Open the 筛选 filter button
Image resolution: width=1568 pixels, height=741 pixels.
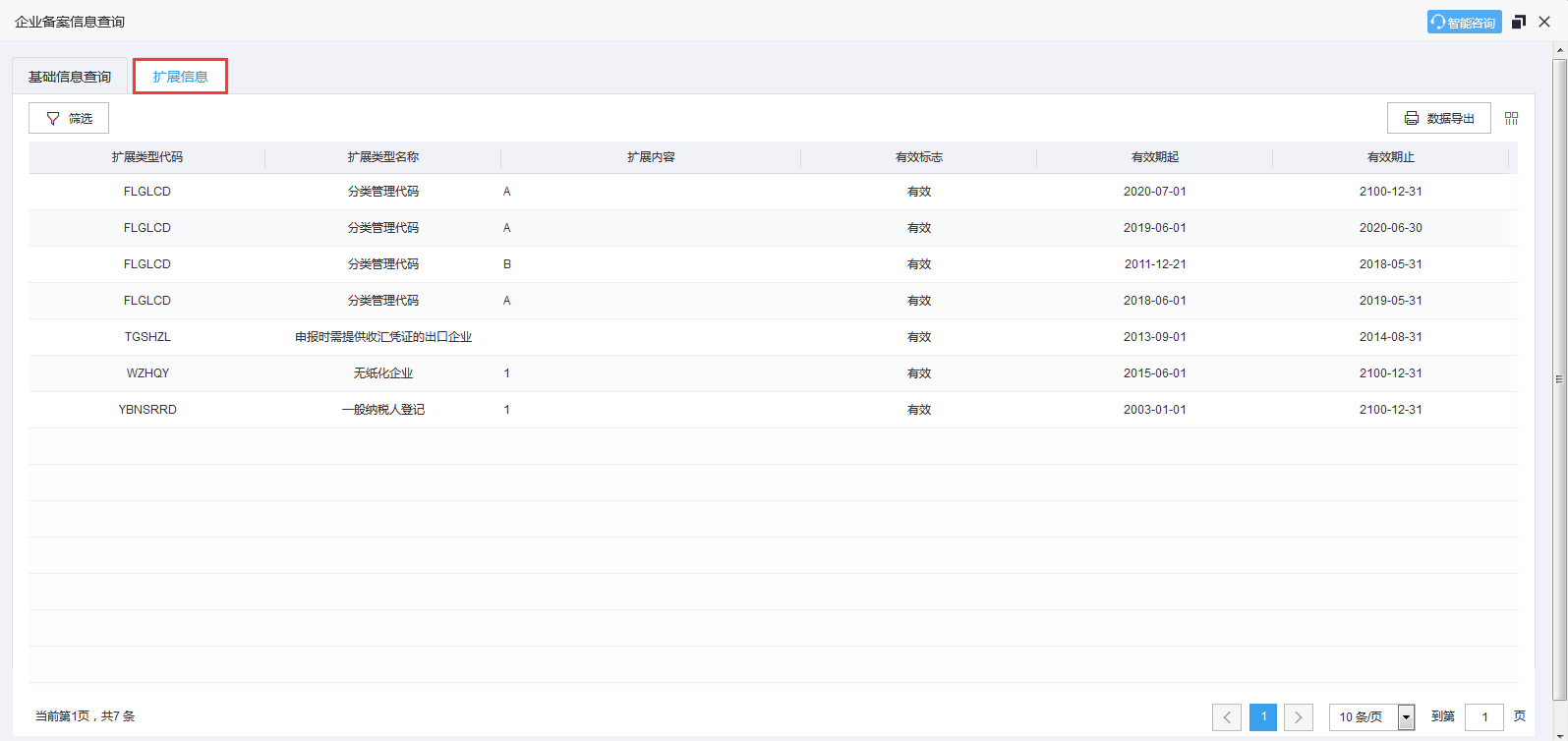click(69, 118)
